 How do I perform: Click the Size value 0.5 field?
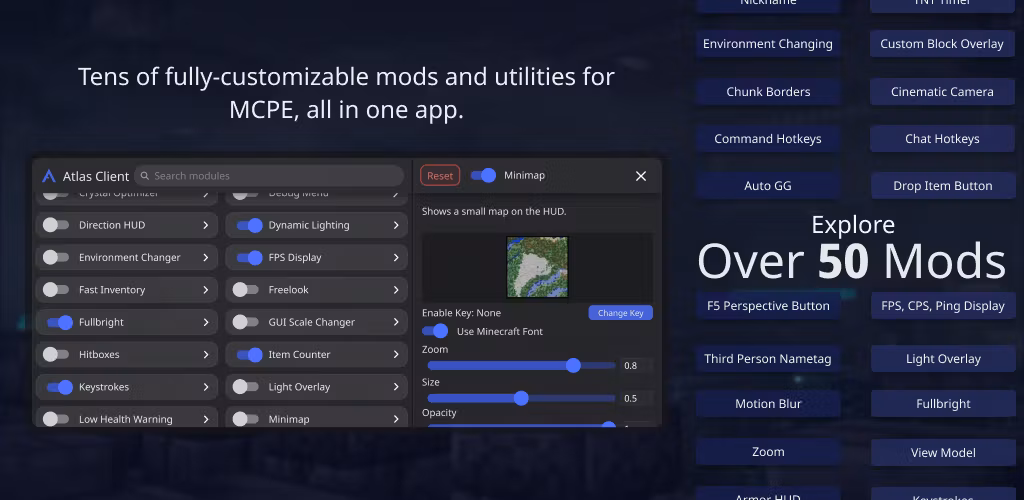pyautogui.click(x=636, y=398)
